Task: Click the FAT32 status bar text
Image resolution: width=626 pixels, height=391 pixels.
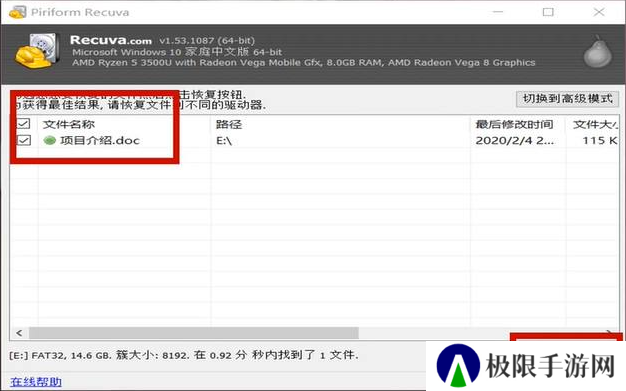Action: pyautogui.click(x=184, y=355)
